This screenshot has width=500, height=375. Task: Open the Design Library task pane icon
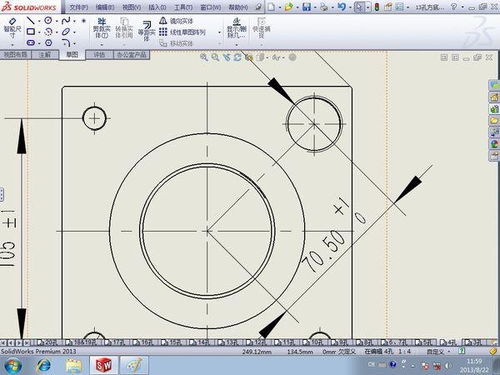click(494, 109)
